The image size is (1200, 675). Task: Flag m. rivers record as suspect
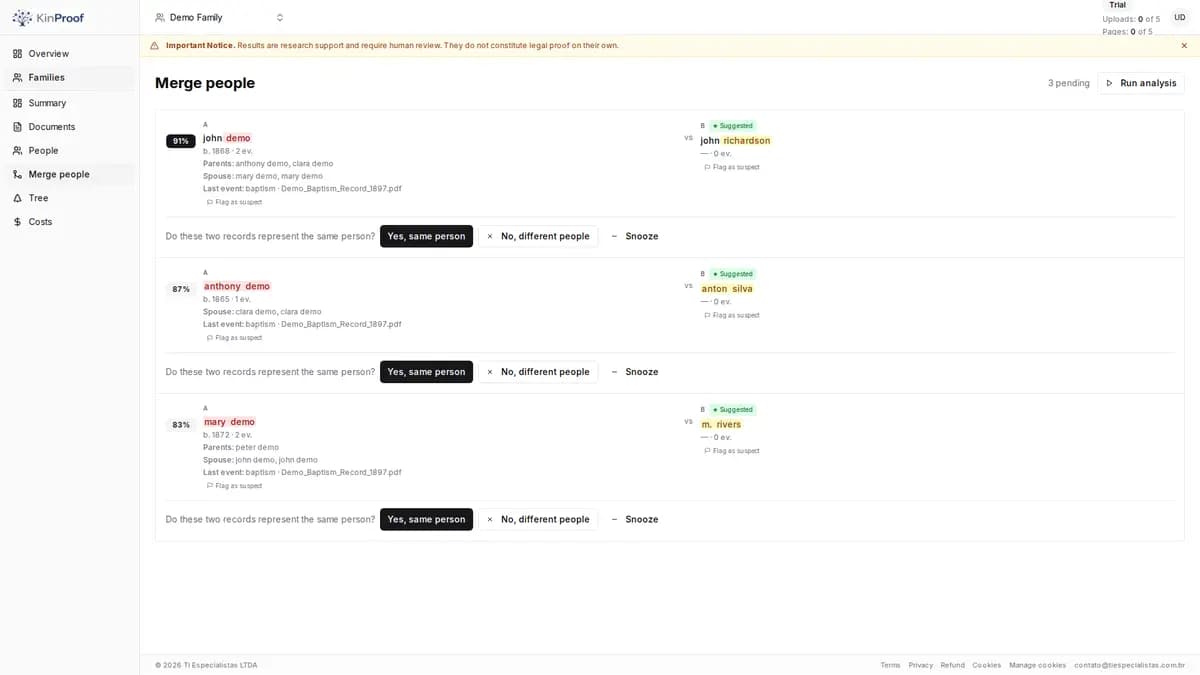pos(732,451)
